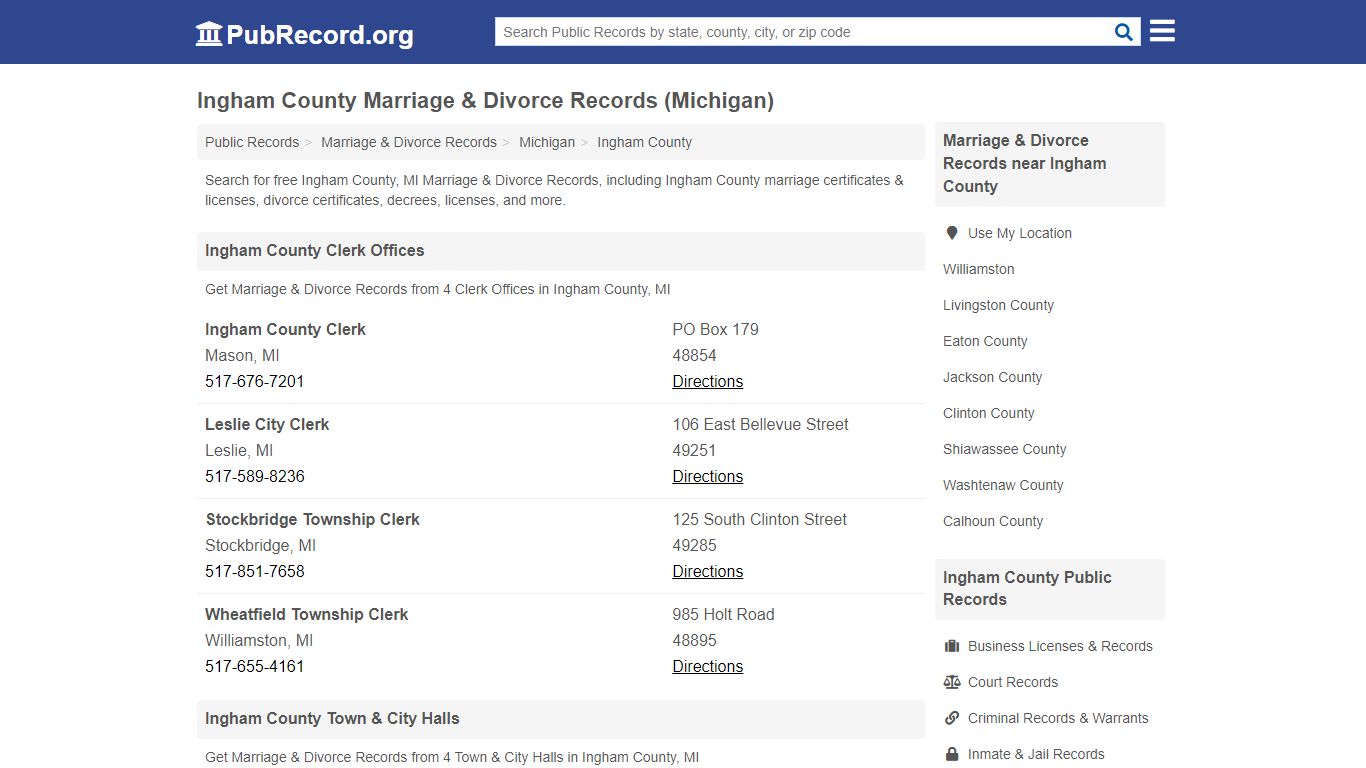Click PO Box 179 address text
Image resolution: width=1366 pixels, height=768 pixels.
(715, 329)
